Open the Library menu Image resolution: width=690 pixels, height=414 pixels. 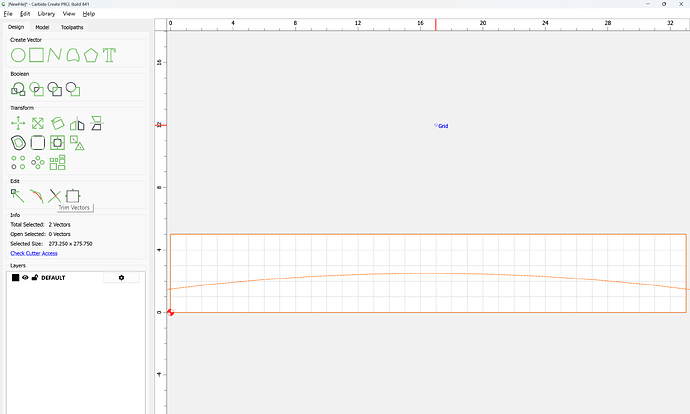46,14
